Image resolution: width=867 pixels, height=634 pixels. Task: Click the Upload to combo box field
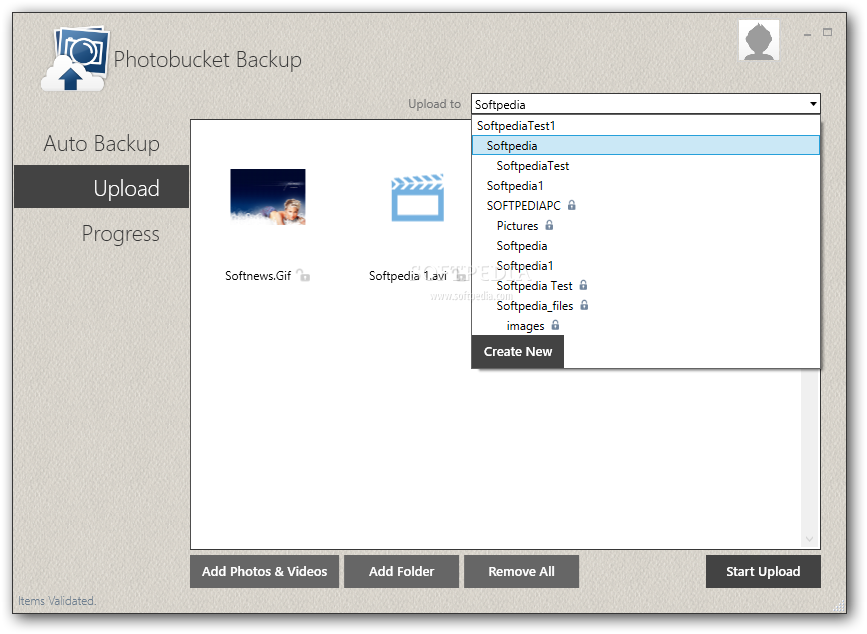click(x=645, y=104)
